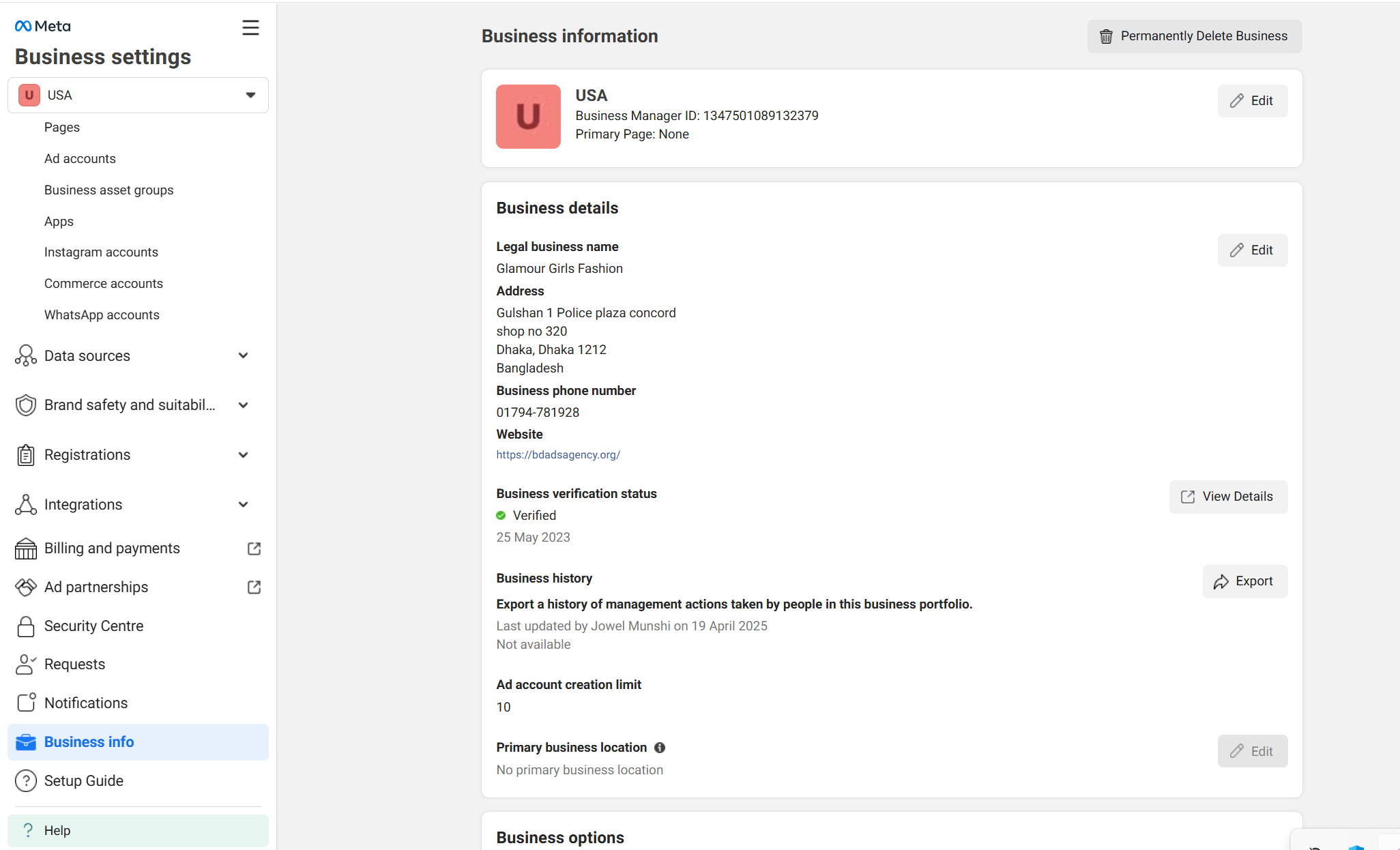Open Business asset groups

coord(109,190)
